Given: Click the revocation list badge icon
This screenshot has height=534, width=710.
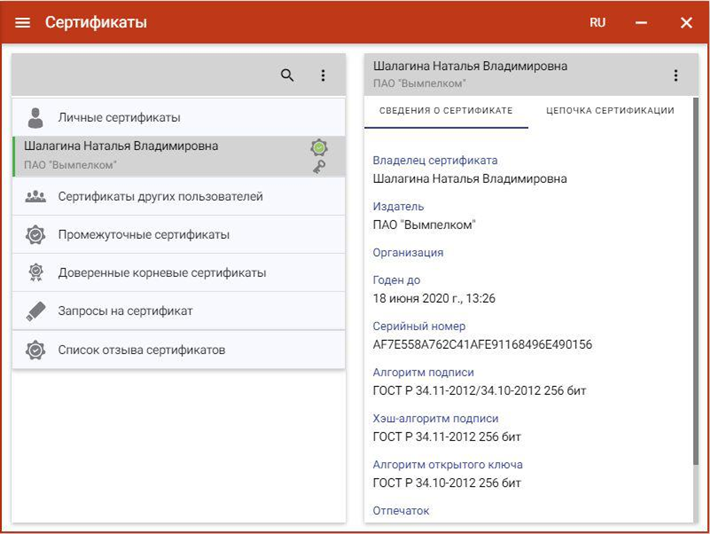Looking at the screenshot, I should pyautogui.click(x=35, y=350).
